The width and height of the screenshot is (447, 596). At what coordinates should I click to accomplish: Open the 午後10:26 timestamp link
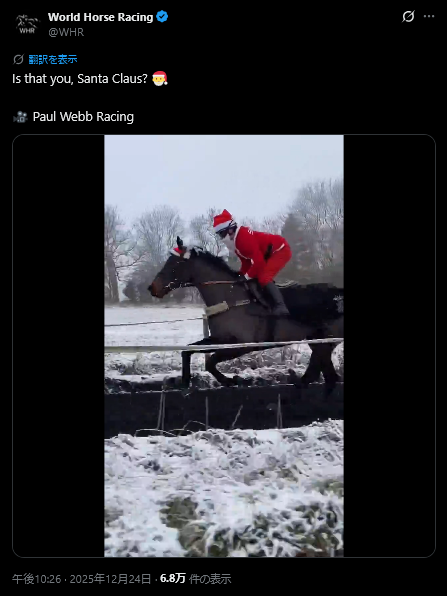coord(36,579)
